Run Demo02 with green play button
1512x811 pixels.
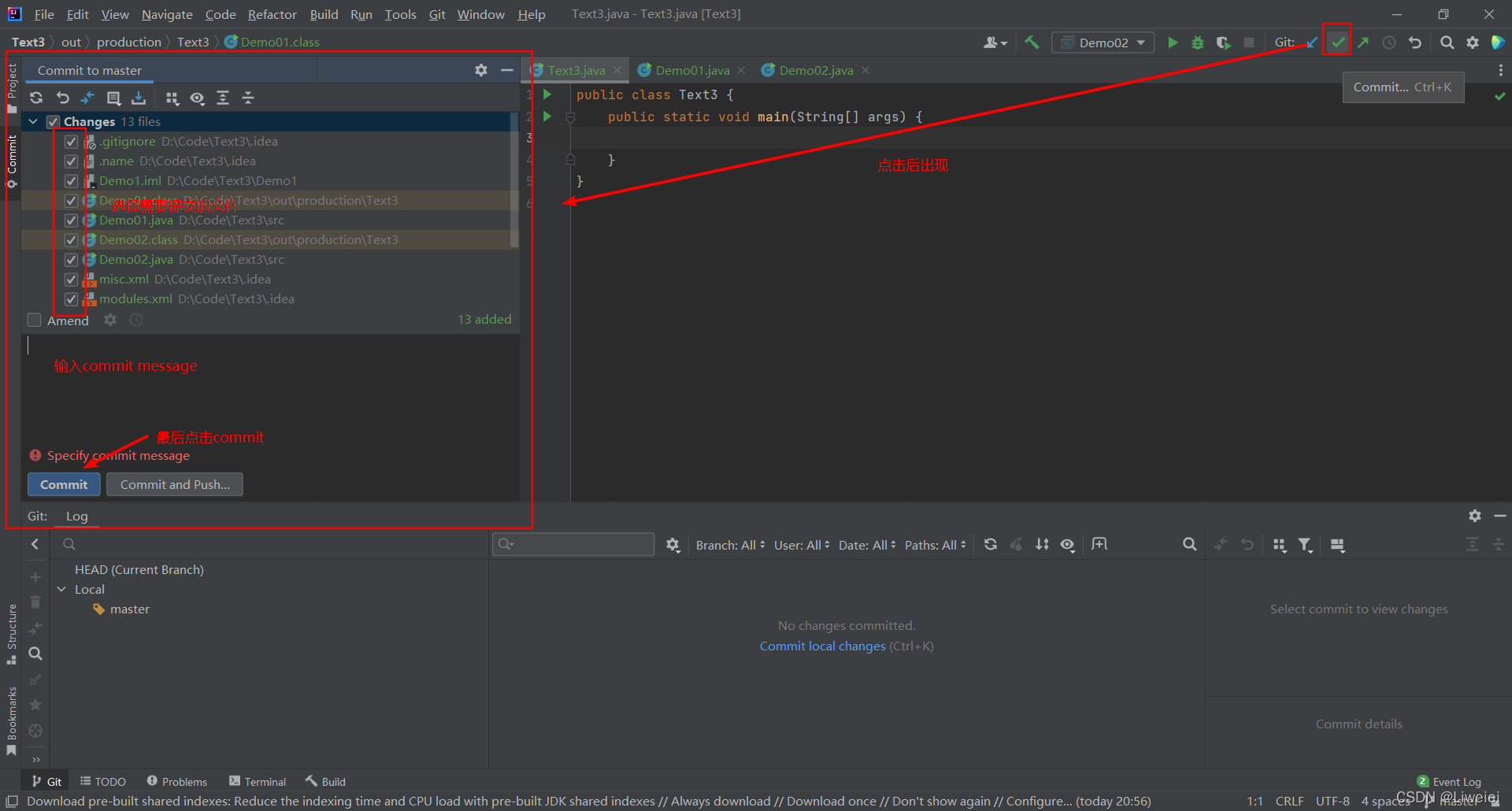1173,43
